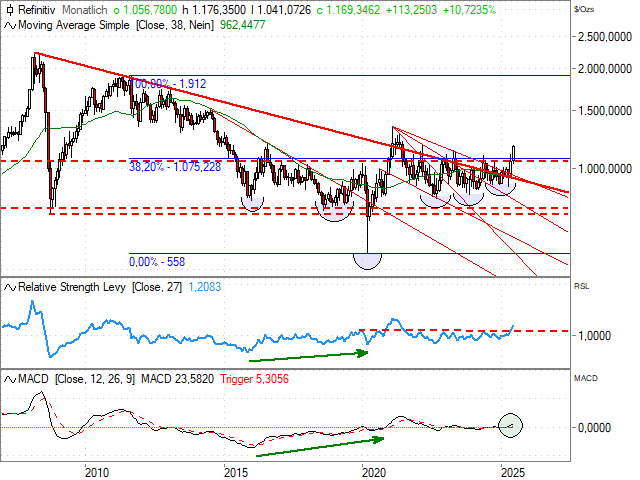This screenshot has width=640, height=480.
Task: Click the highlighted circle on MACD crossover
Action: coord(511,425)
